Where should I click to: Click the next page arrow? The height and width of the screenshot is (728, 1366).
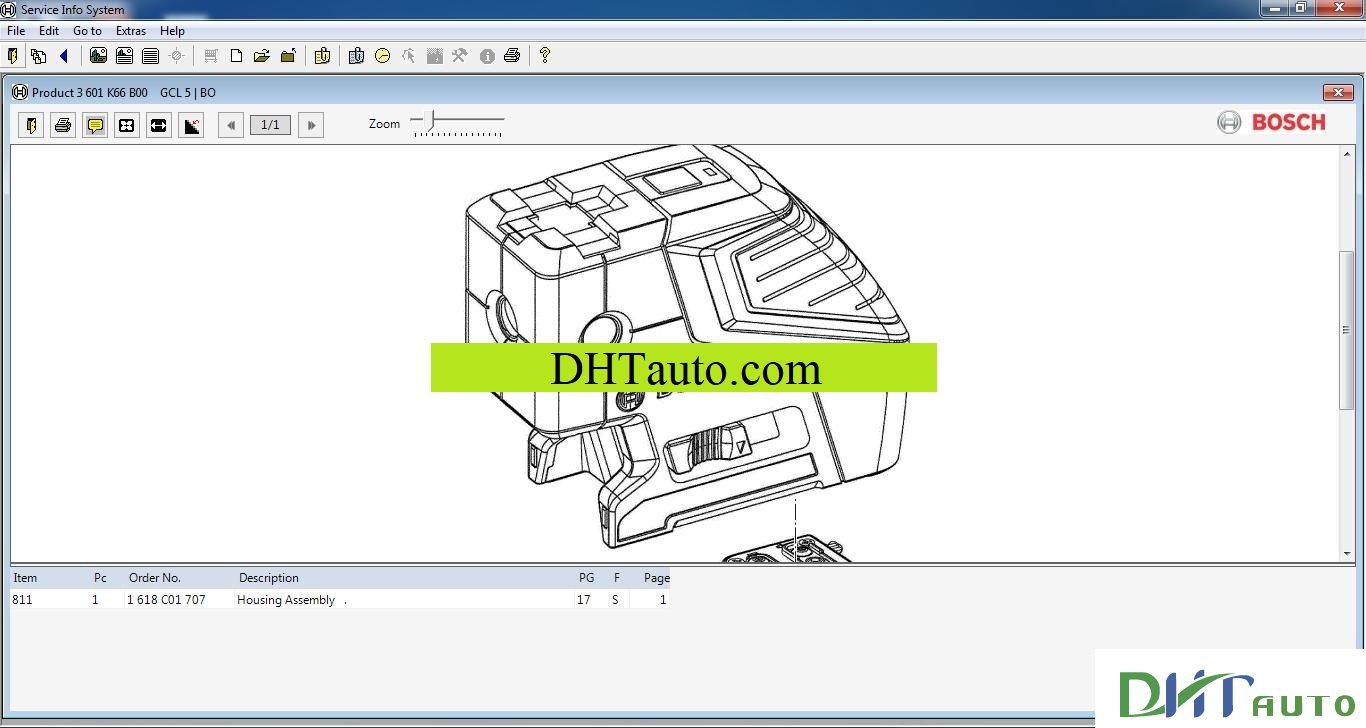(310, 124)
